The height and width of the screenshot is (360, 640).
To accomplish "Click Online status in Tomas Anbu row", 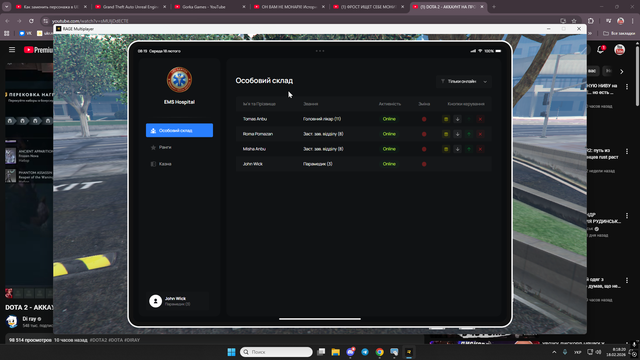I will click(389, 119).
